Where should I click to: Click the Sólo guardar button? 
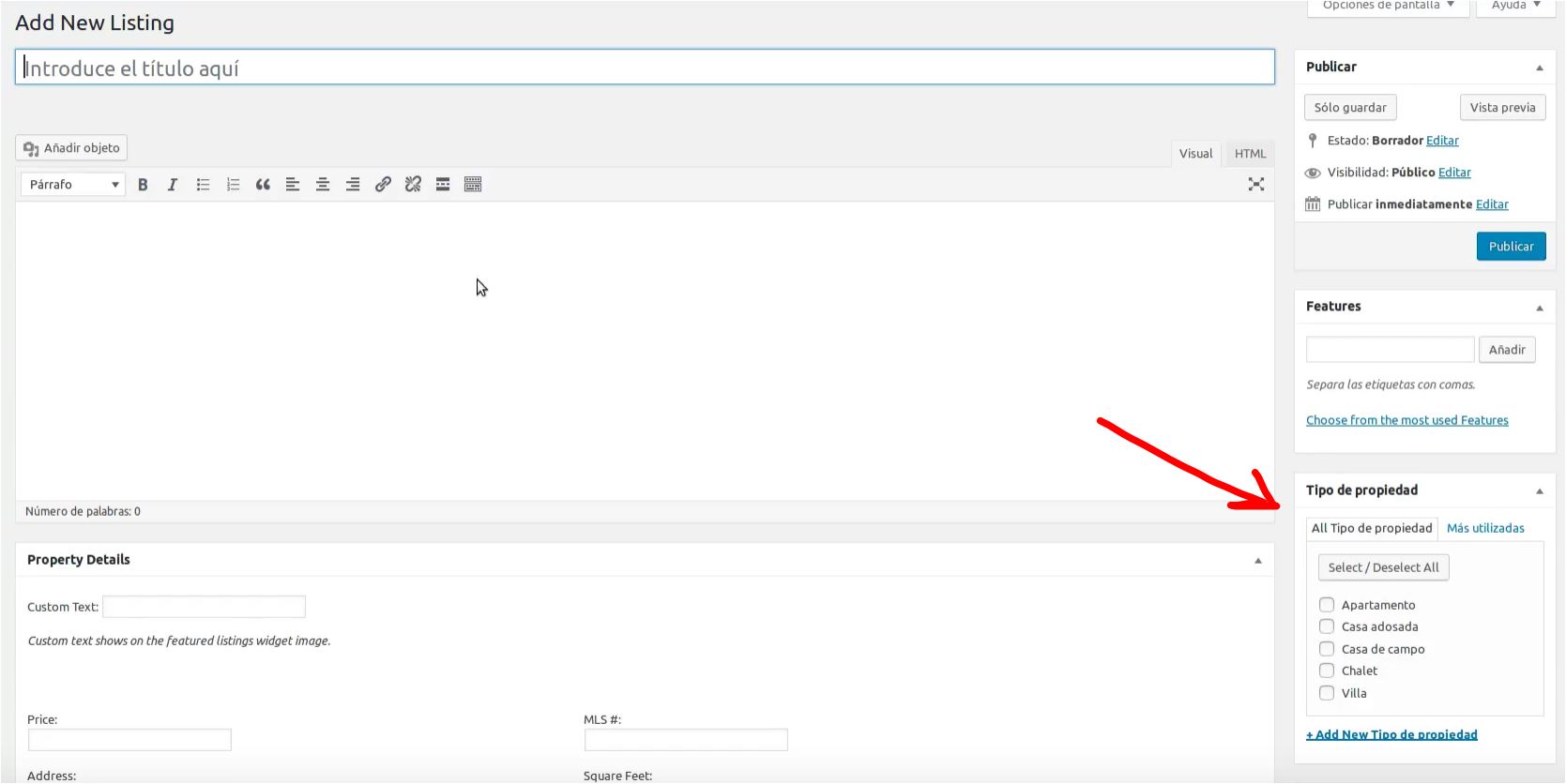click(x=1350, y=108)
